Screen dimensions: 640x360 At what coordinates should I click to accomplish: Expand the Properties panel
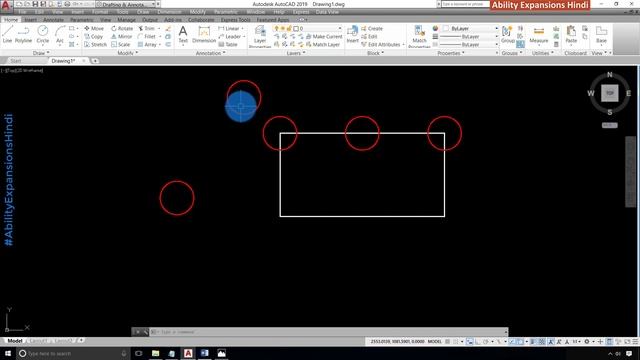451,53
